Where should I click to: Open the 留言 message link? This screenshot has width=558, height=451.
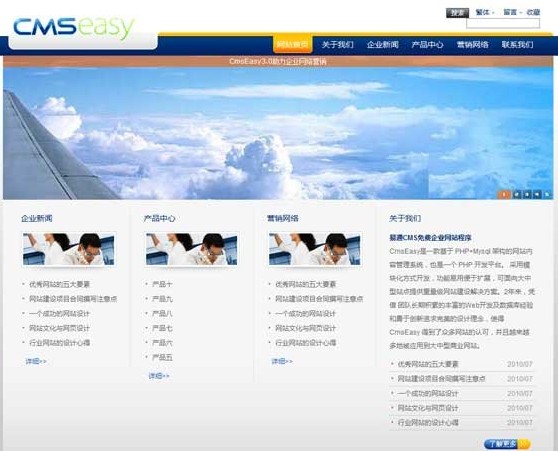pos(510,12)
